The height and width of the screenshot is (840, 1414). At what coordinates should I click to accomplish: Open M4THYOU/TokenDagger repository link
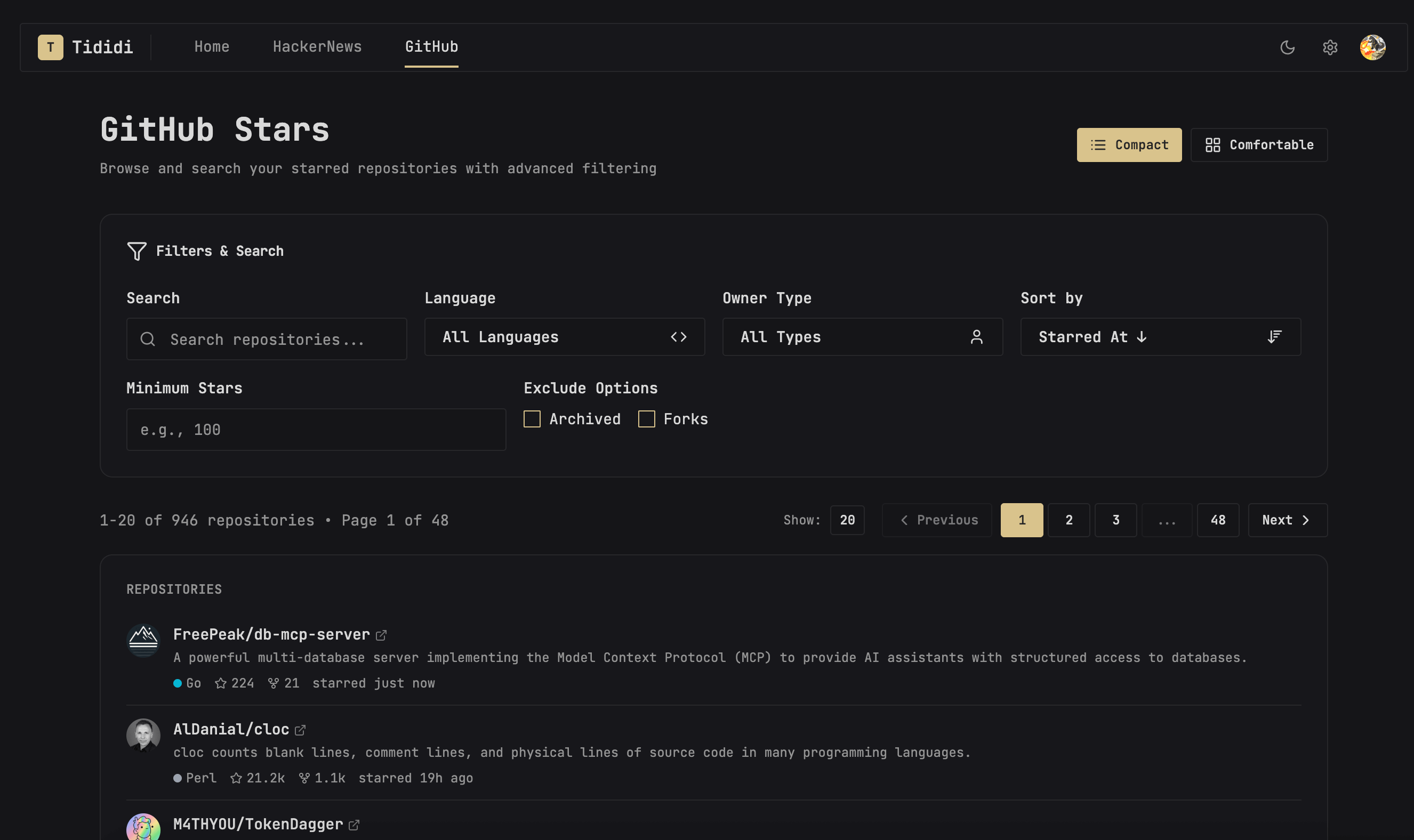(258, 824)
